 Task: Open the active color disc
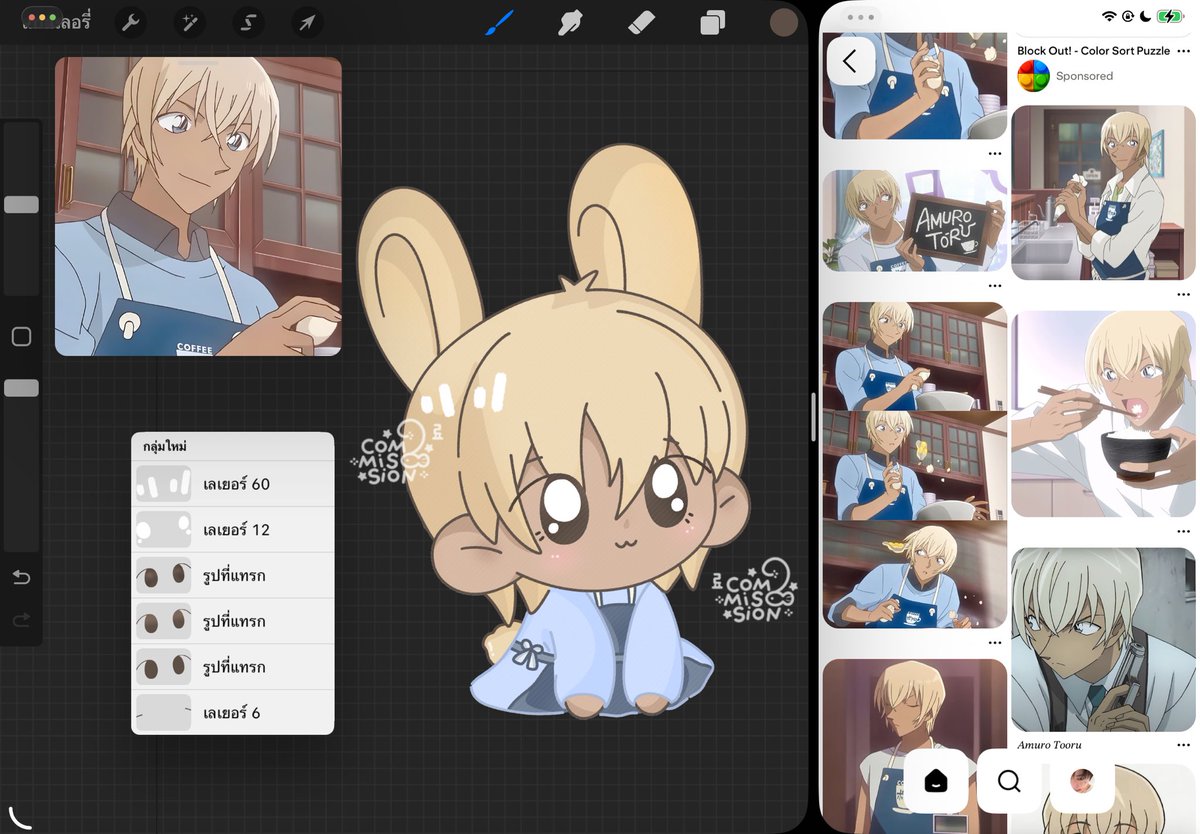784,22
